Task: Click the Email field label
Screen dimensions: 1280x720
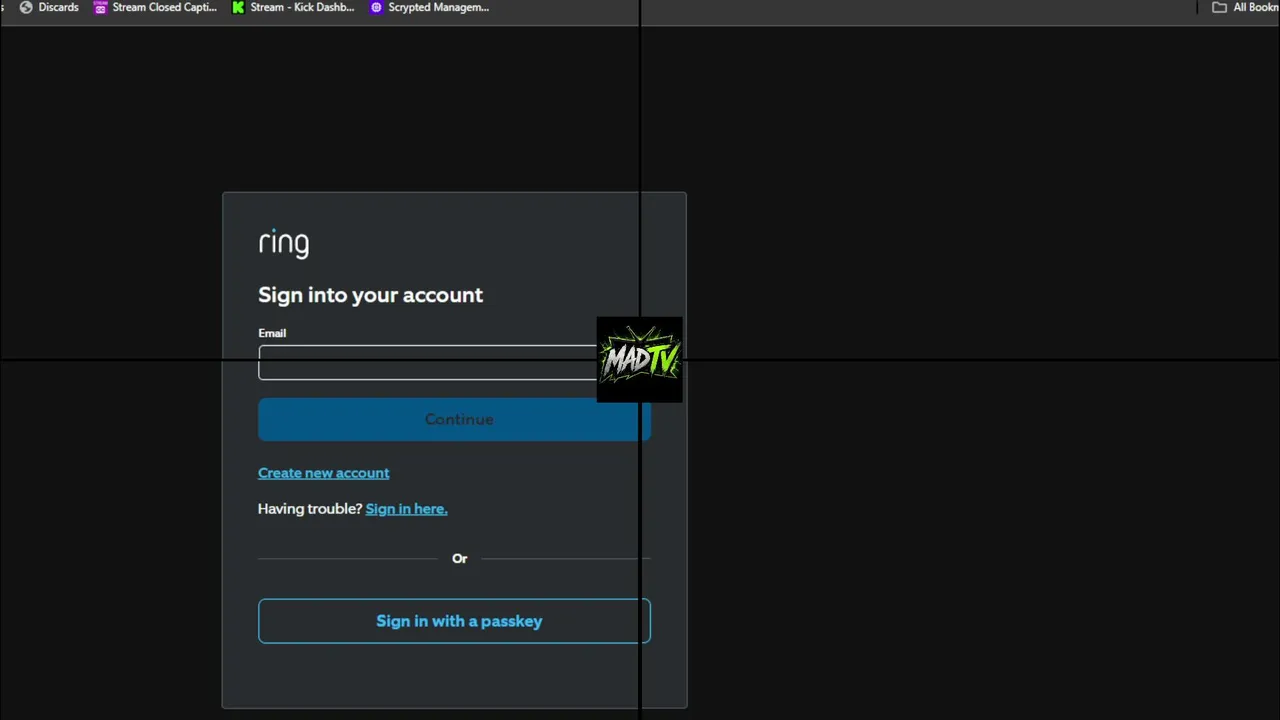Action: (272, 333)
